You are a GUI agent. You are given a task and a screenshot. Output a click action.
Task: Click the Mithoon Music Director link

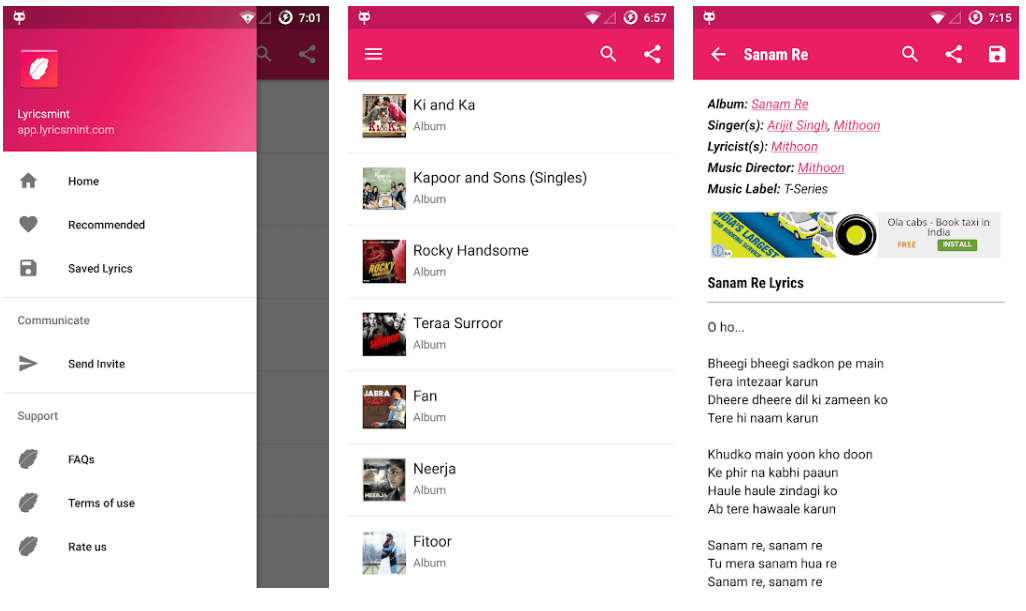[820, 168]
